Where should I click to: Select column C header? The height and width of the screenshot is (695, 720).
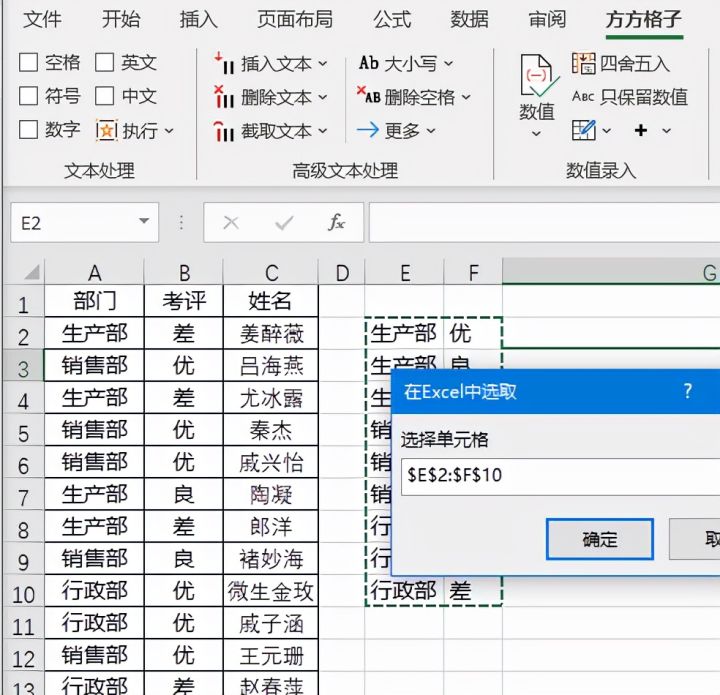271,273
